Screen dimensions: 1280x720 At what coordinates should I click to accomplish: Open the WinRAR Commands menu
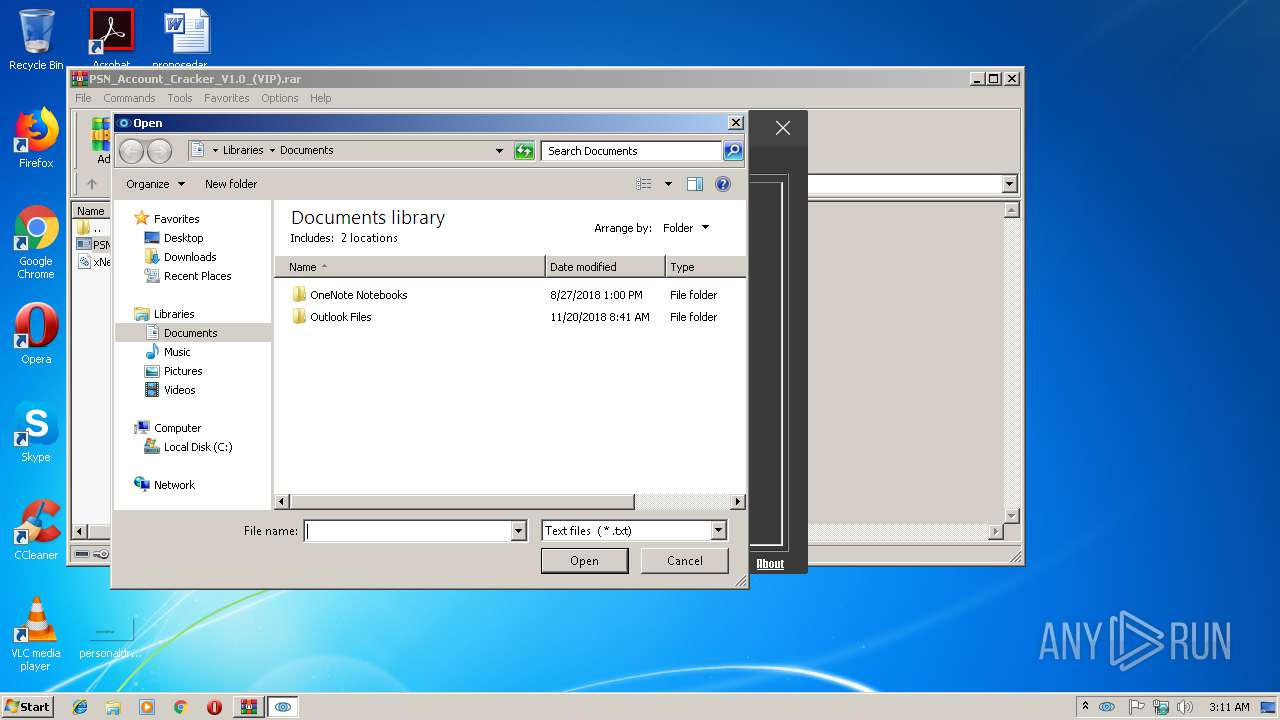129,98
